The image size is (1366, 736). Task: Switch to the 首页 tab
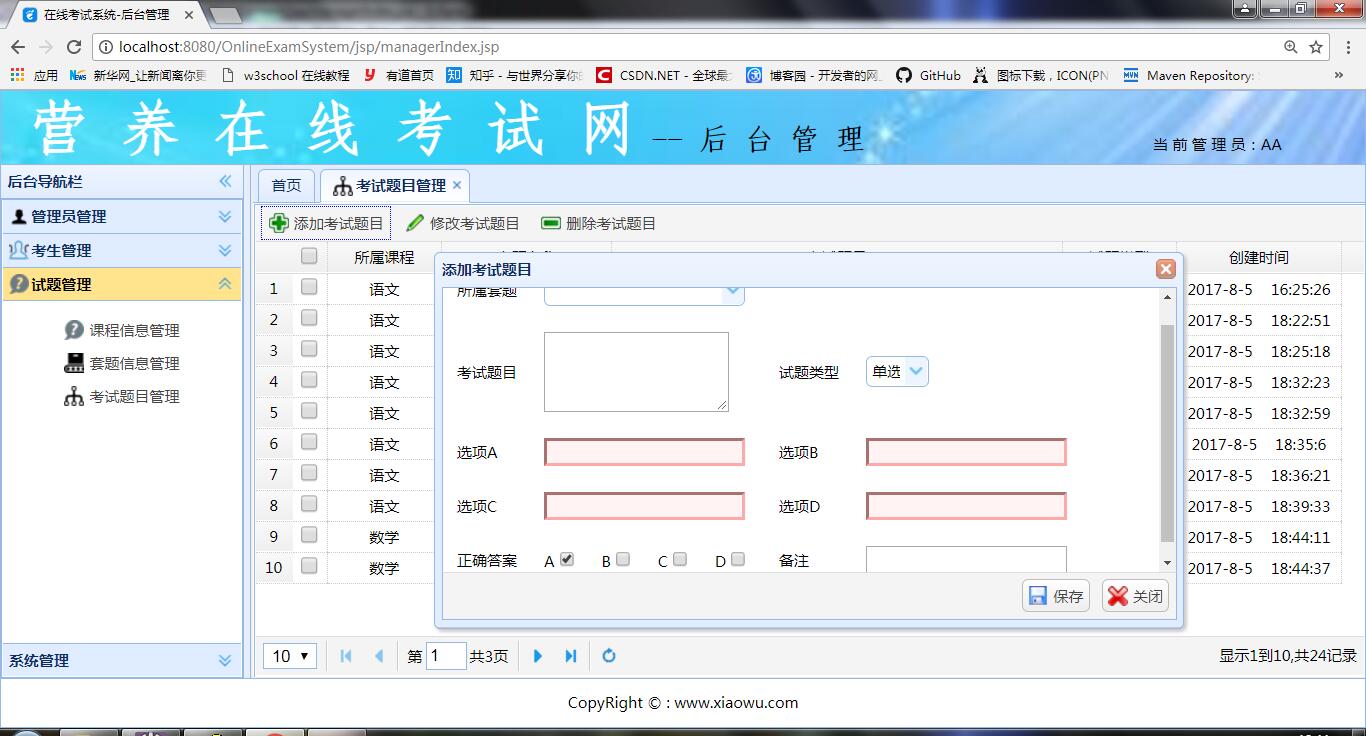(286, 186)
